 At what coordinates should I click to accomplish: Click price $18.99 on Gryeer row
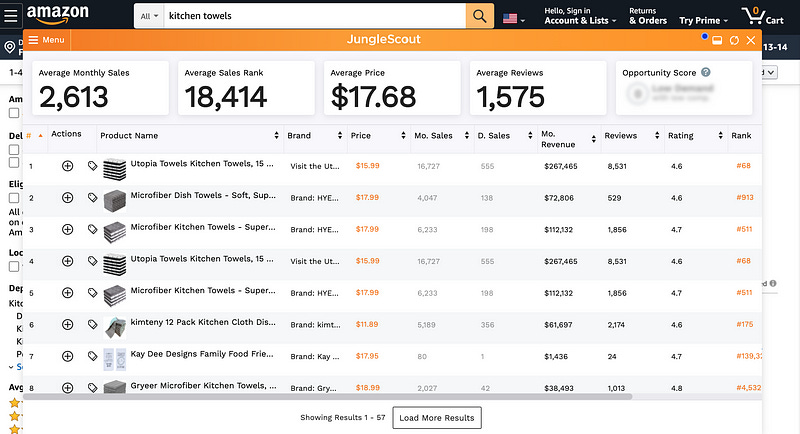coord(367,388)
